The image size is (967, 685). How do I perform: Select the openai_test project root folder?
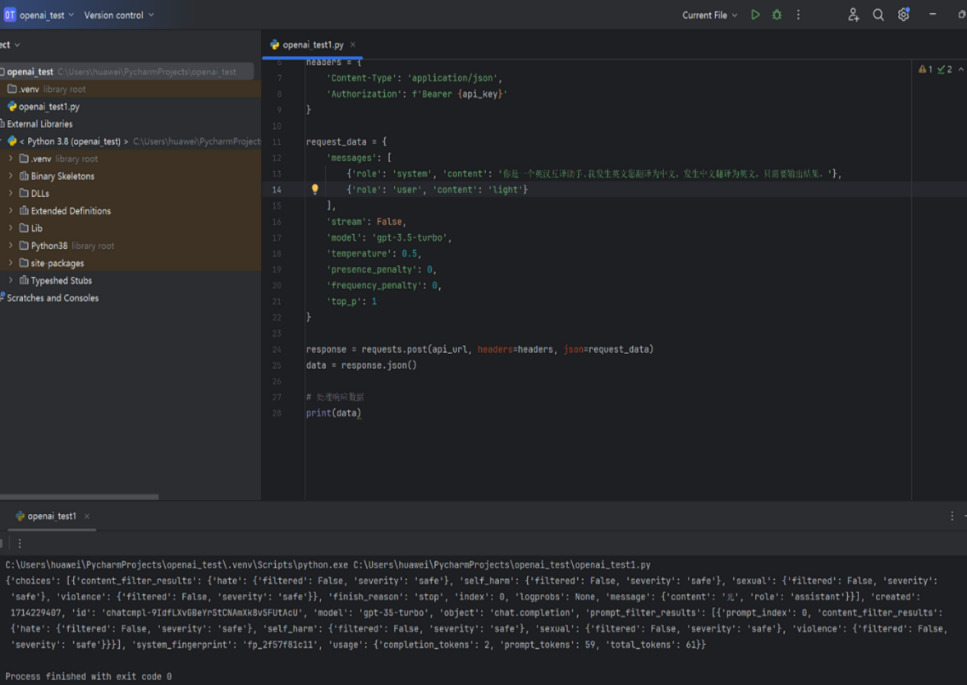126,72
